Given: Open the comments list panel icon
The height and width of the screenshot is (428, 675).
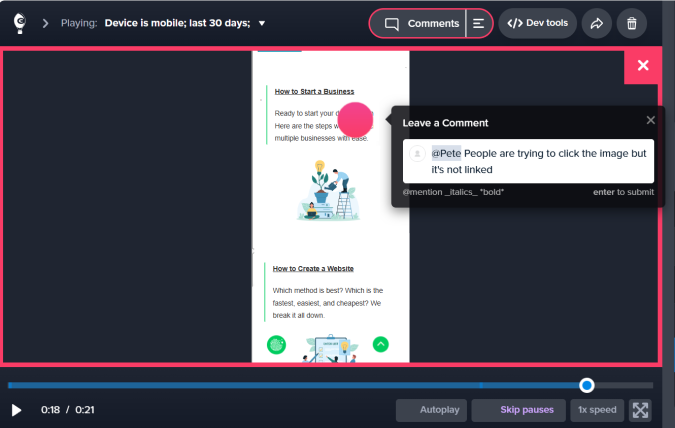Looking at the screenshot, I should pos(479,23).
